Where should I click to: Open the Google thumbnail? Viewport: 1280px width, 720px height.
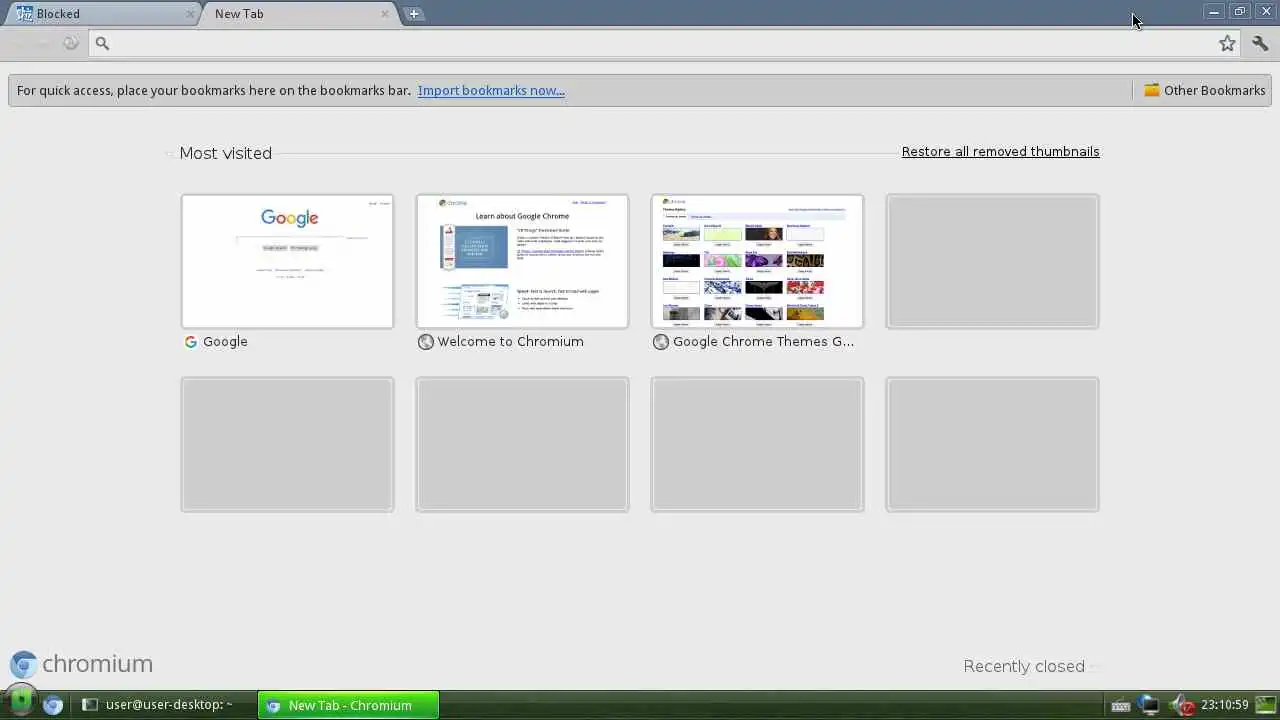coord(287,261)
